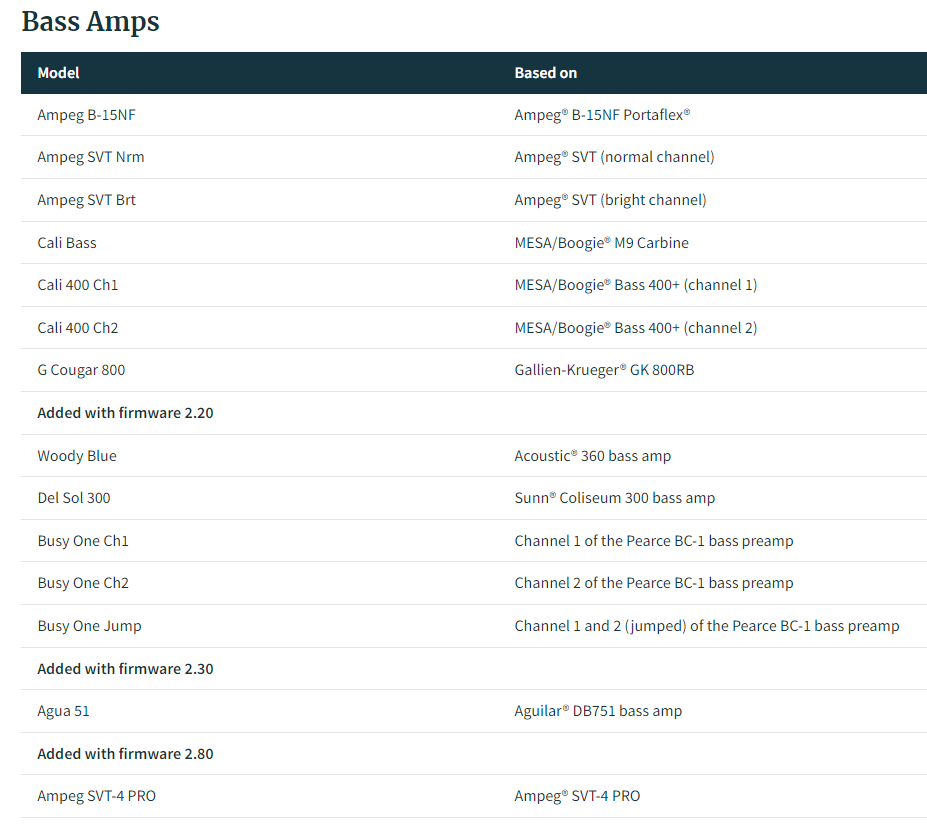Viewport: 927px width, 836px height.
Task: Select the 'Woody Blue' model cell
Action: 77,456
